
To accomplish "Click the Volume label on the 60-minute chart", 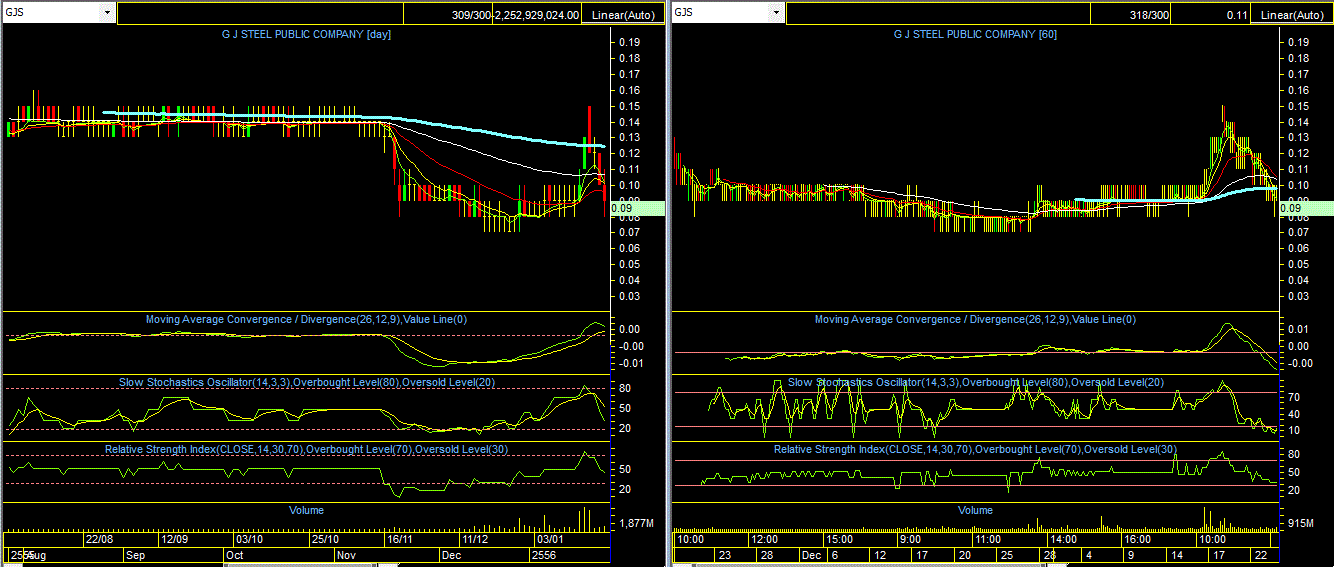I will (975, 510).
